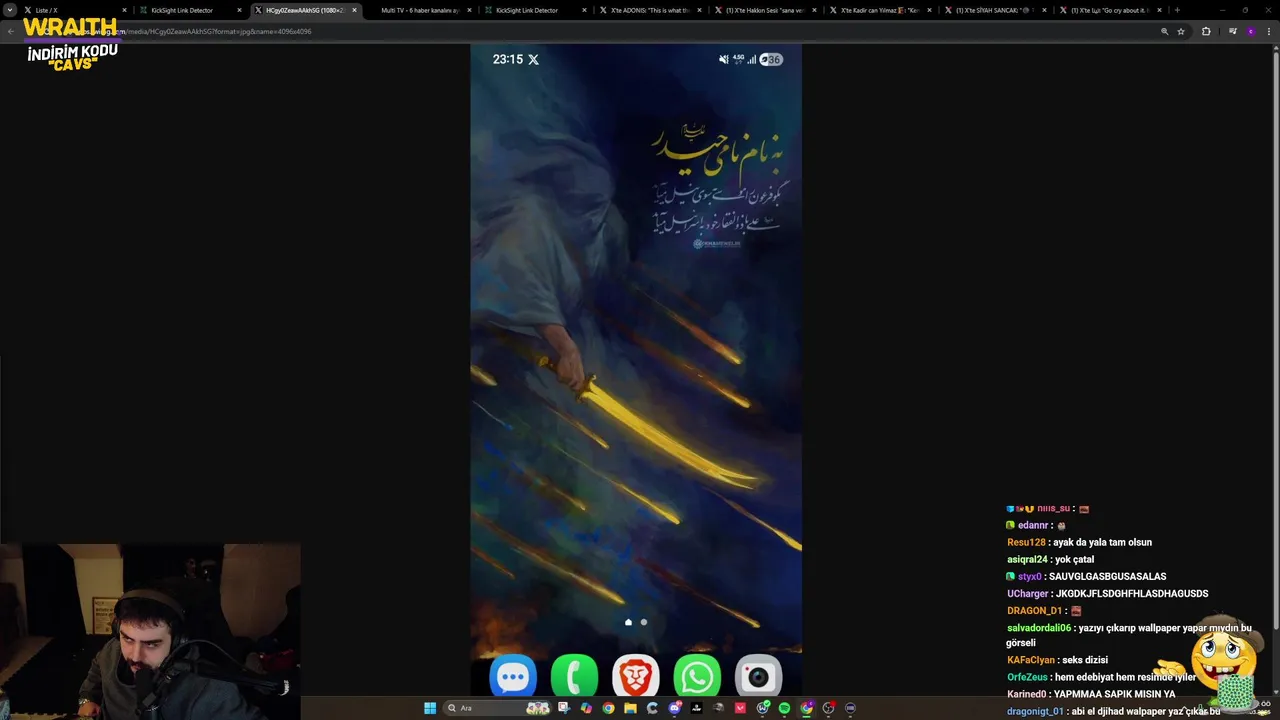Click chat username 'salvadordali06'
1280x720 pixels.
tap(1039, 628)
